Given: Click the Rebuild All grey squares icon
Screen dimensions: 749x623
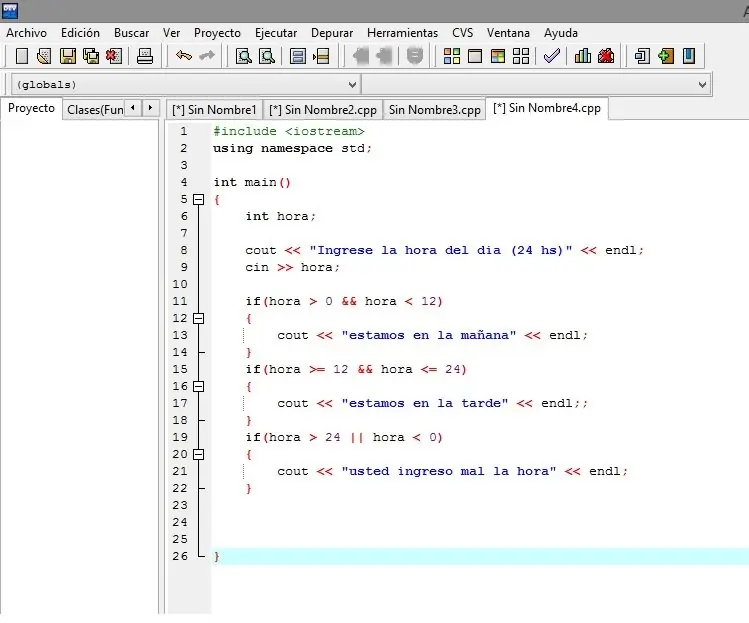Looking at the screenshot, I should (520, 56).
